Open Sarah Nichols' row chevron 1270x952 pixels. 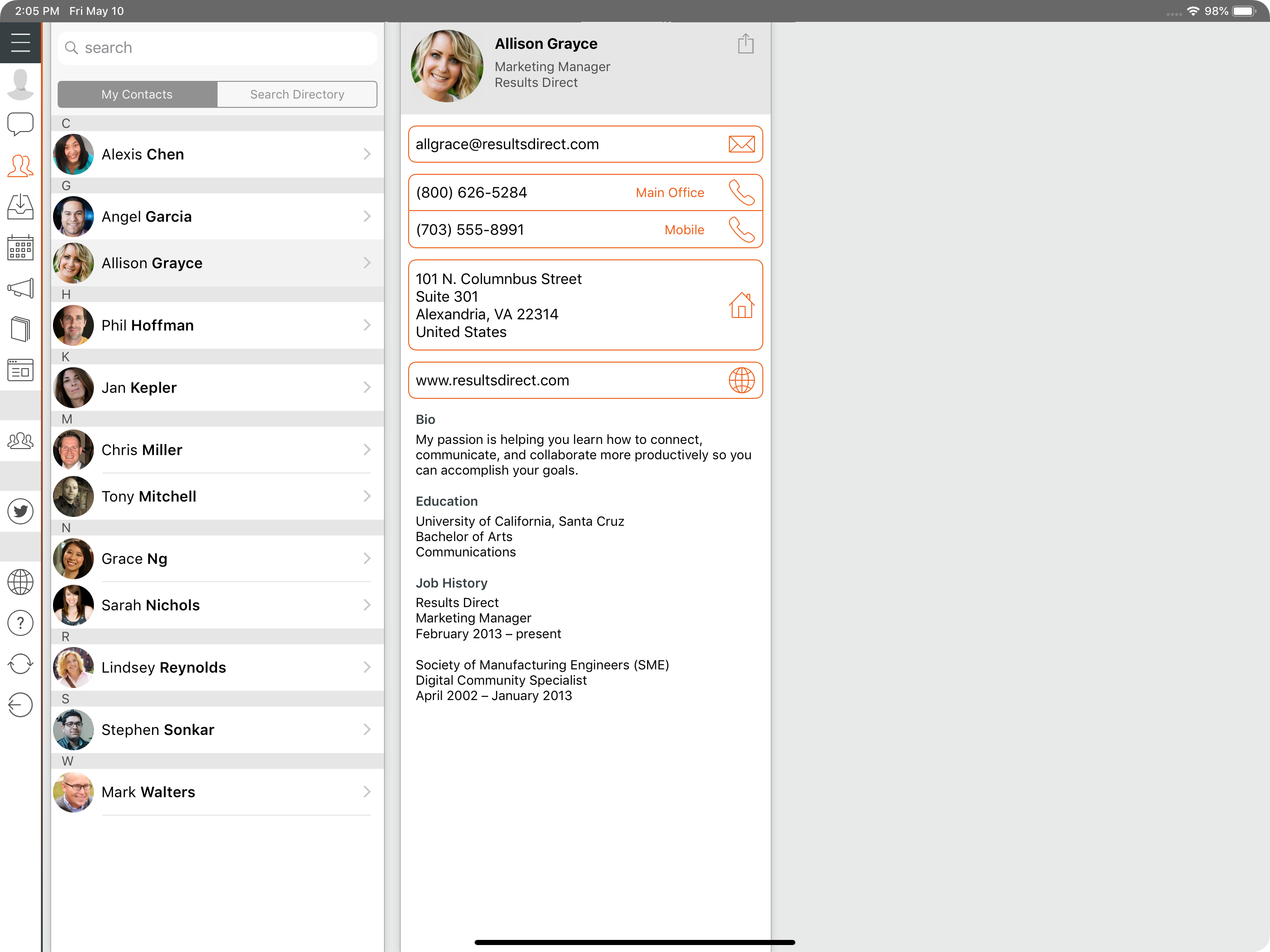[x=367, y=605]
